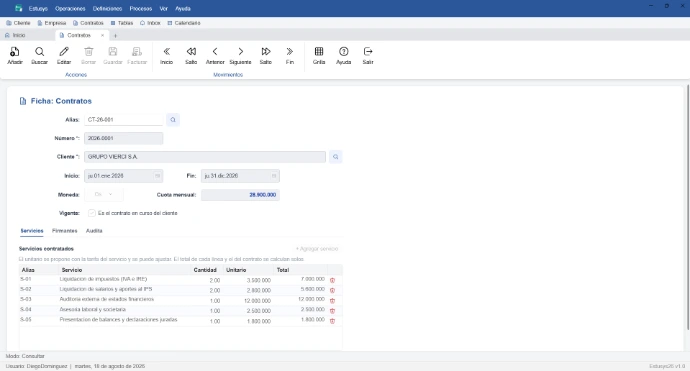Open the Definiciones menu
The width and height of the screenshot is (690, 371).
point(107,8)
